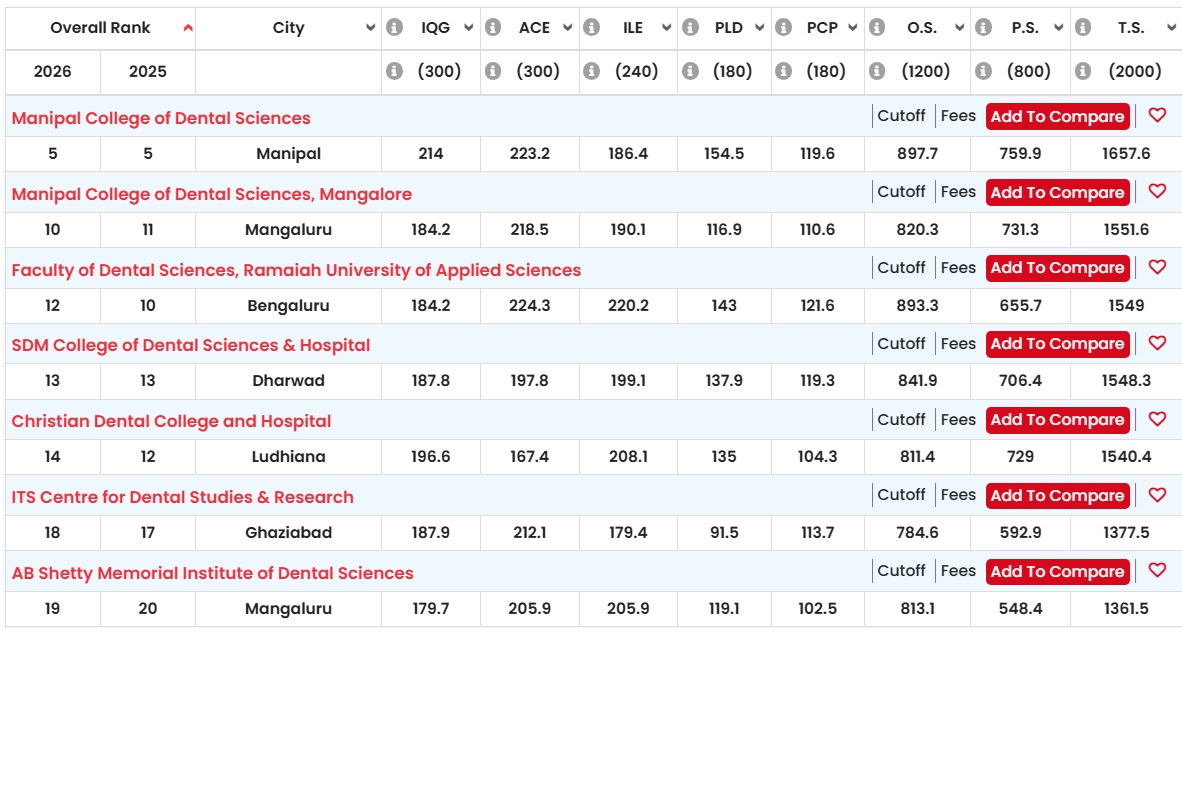
Task: Click the Overall Rank sort arrow icon
Action: pyautogui.click(x=188, y=28)
